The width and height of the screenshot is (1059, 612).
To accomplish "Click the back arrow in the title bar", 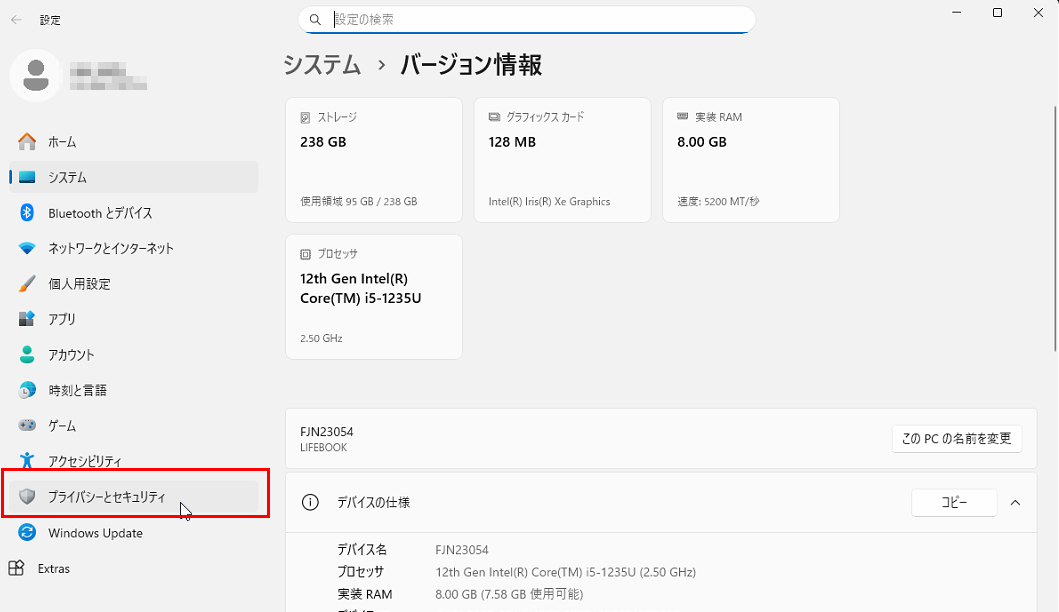I will tap(17, 19).
